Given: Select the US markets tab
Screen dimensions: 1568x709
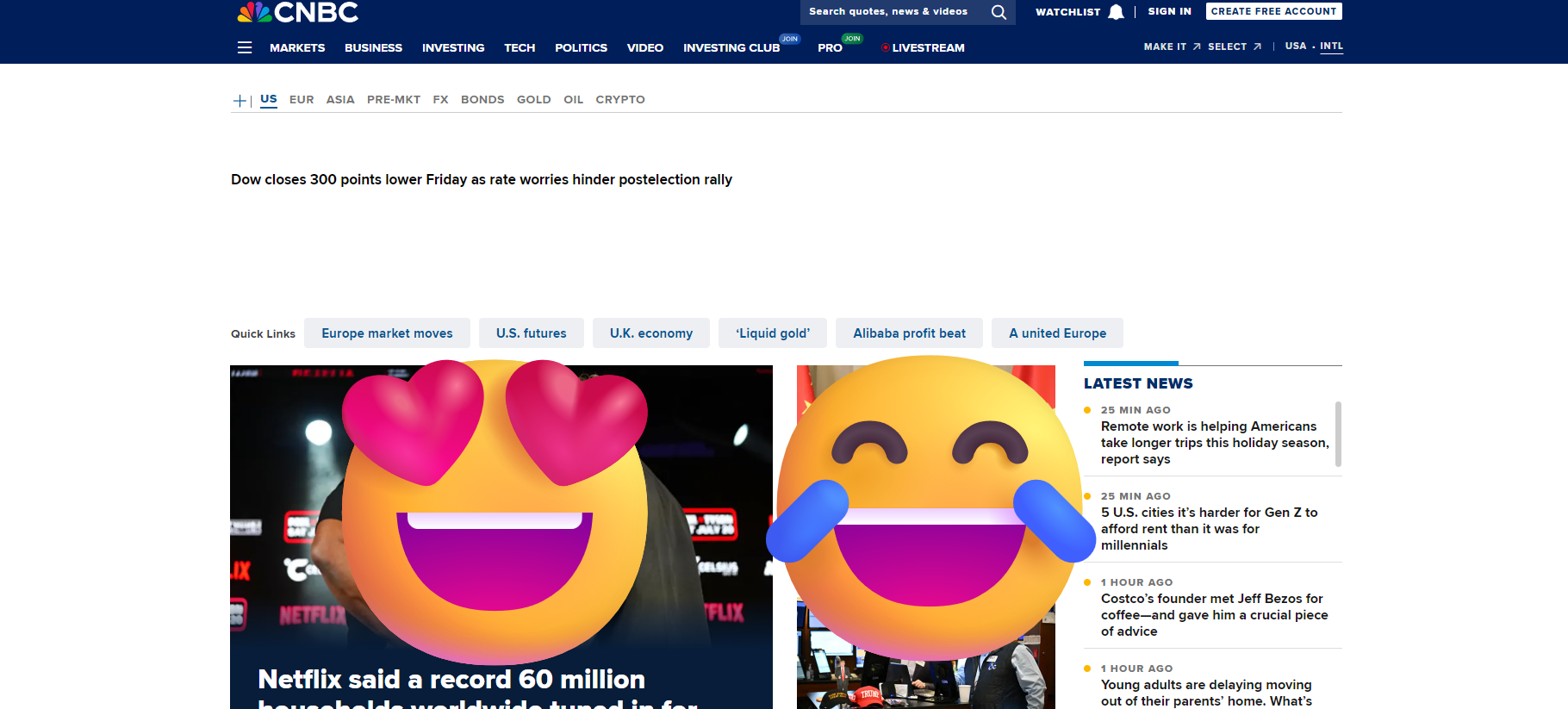Looking at the screenshot, I should tap(269, 99).
